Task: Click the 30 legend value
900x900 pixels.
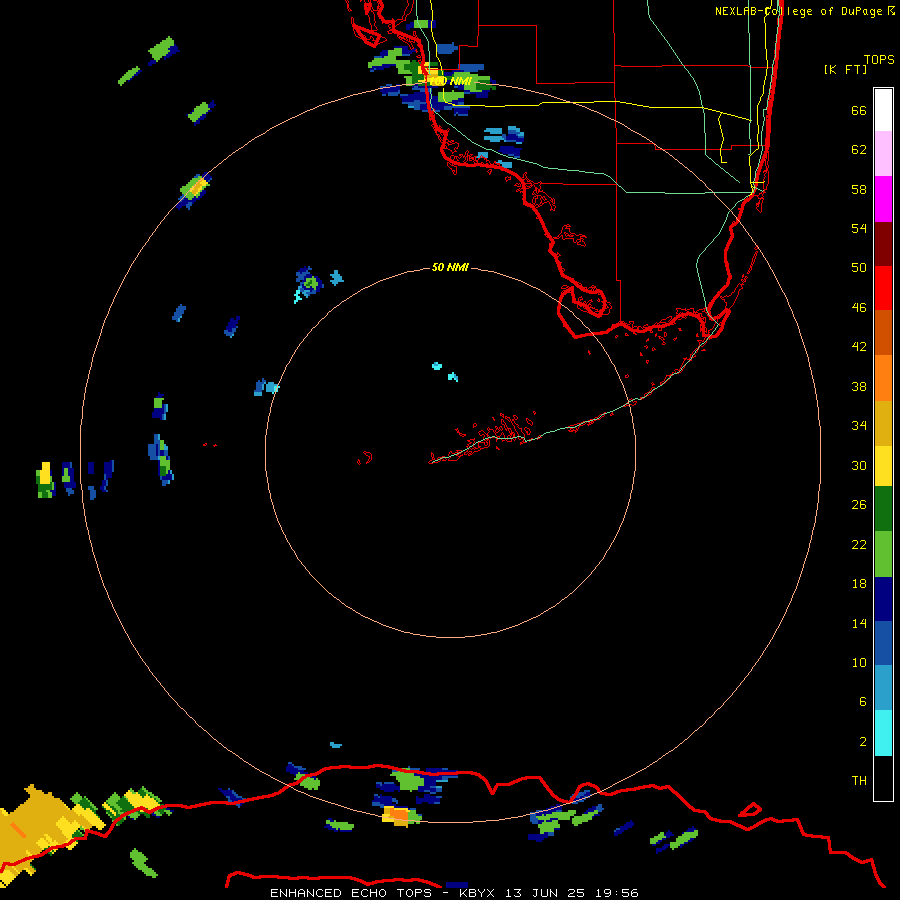Action: (859, 465)
